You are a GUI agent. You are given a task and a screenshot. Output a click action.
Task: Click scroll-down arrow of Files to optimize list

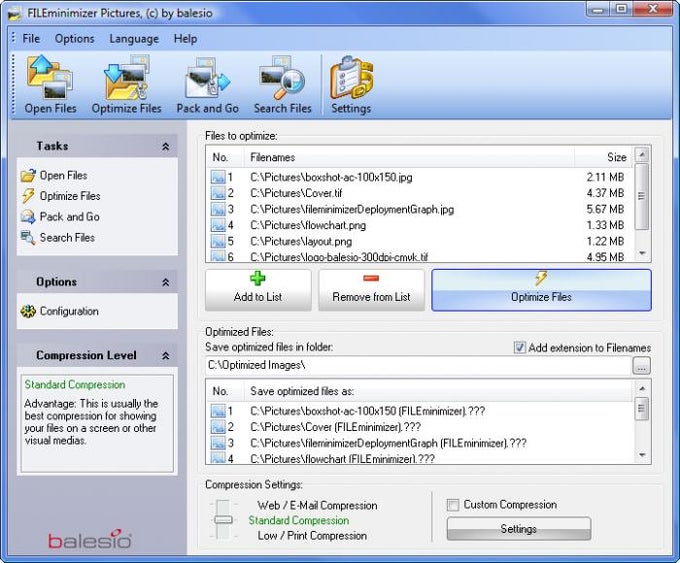point(642,253)
